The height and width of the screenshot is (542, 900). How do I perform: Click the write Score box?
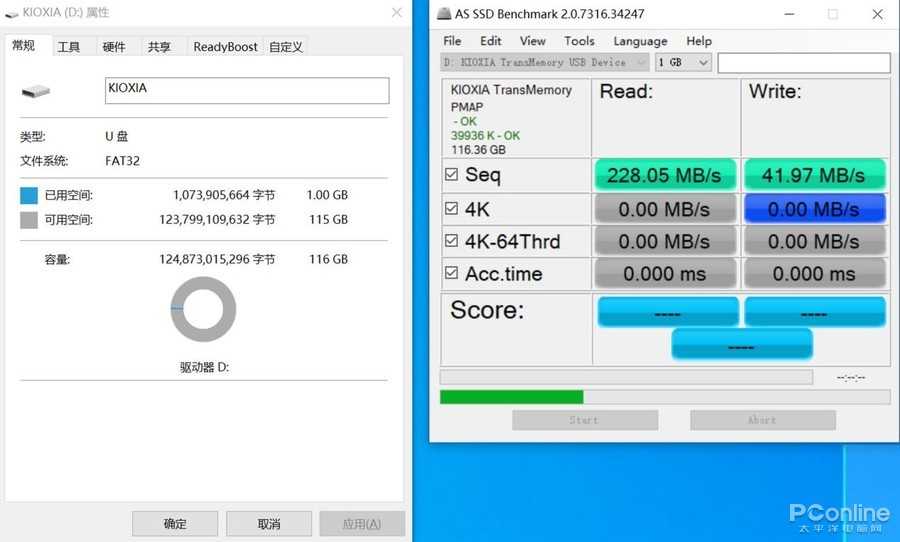814,312
